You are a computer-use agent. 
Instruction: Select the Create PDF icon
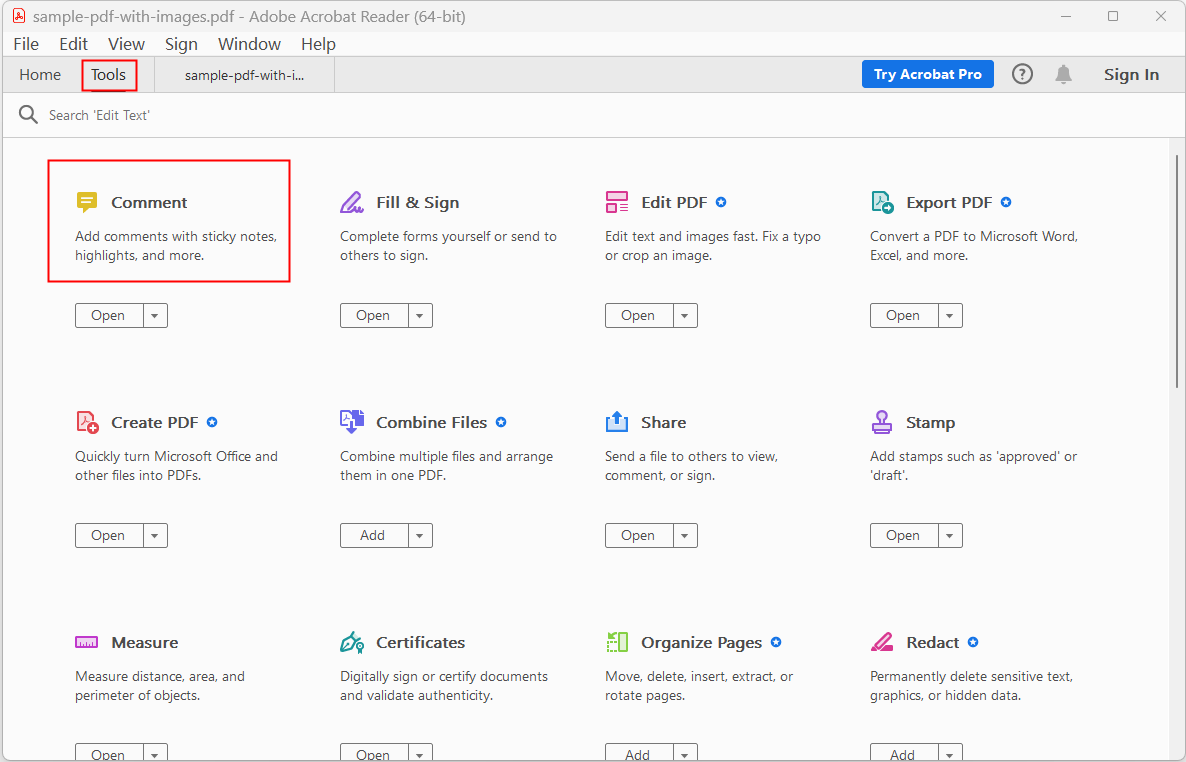87,421
